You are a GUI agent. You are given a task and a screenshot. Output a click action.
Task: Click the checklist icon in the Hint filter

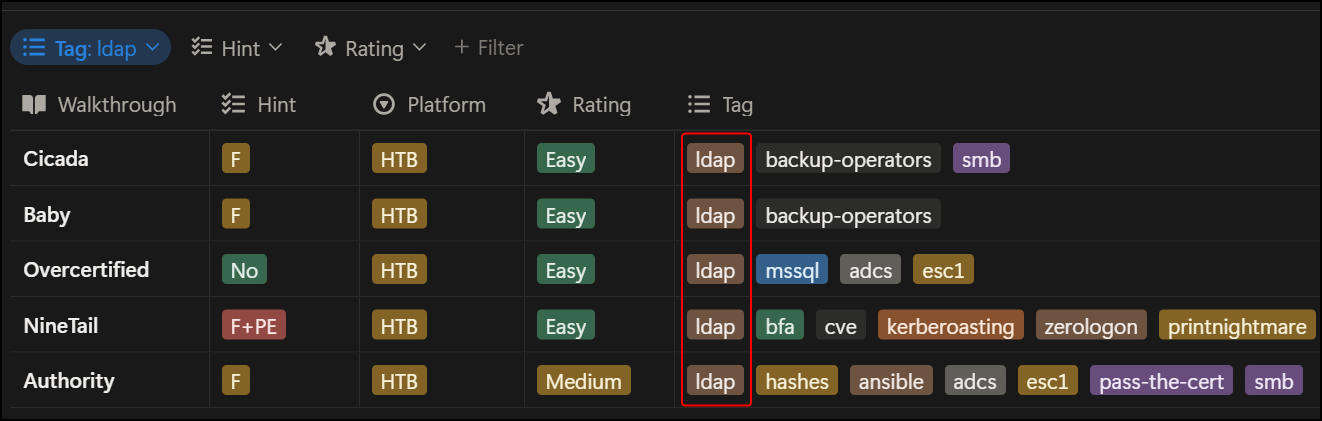201,47
